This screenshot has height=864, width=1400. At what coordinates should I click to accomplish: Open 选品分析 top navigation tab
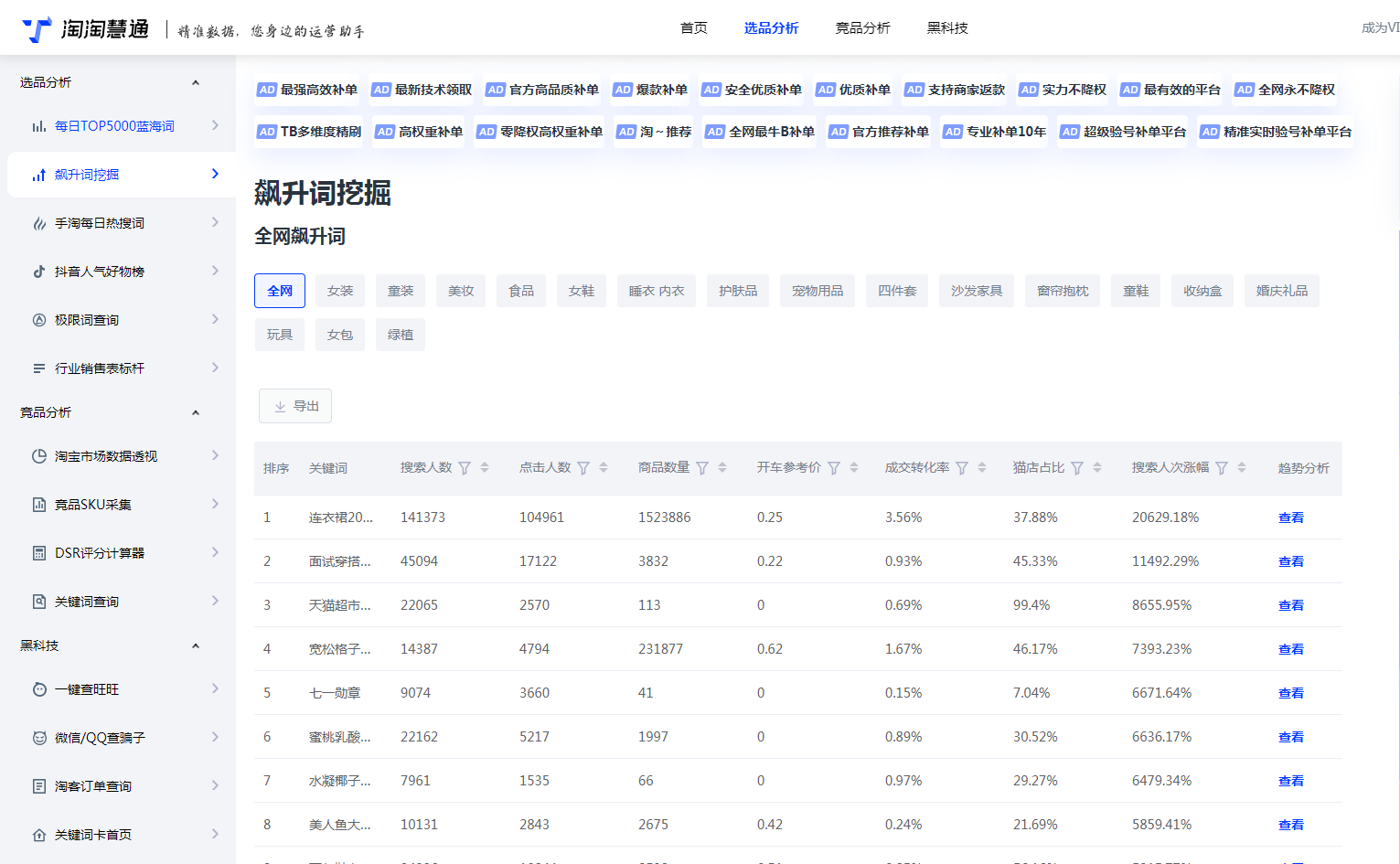771,28
